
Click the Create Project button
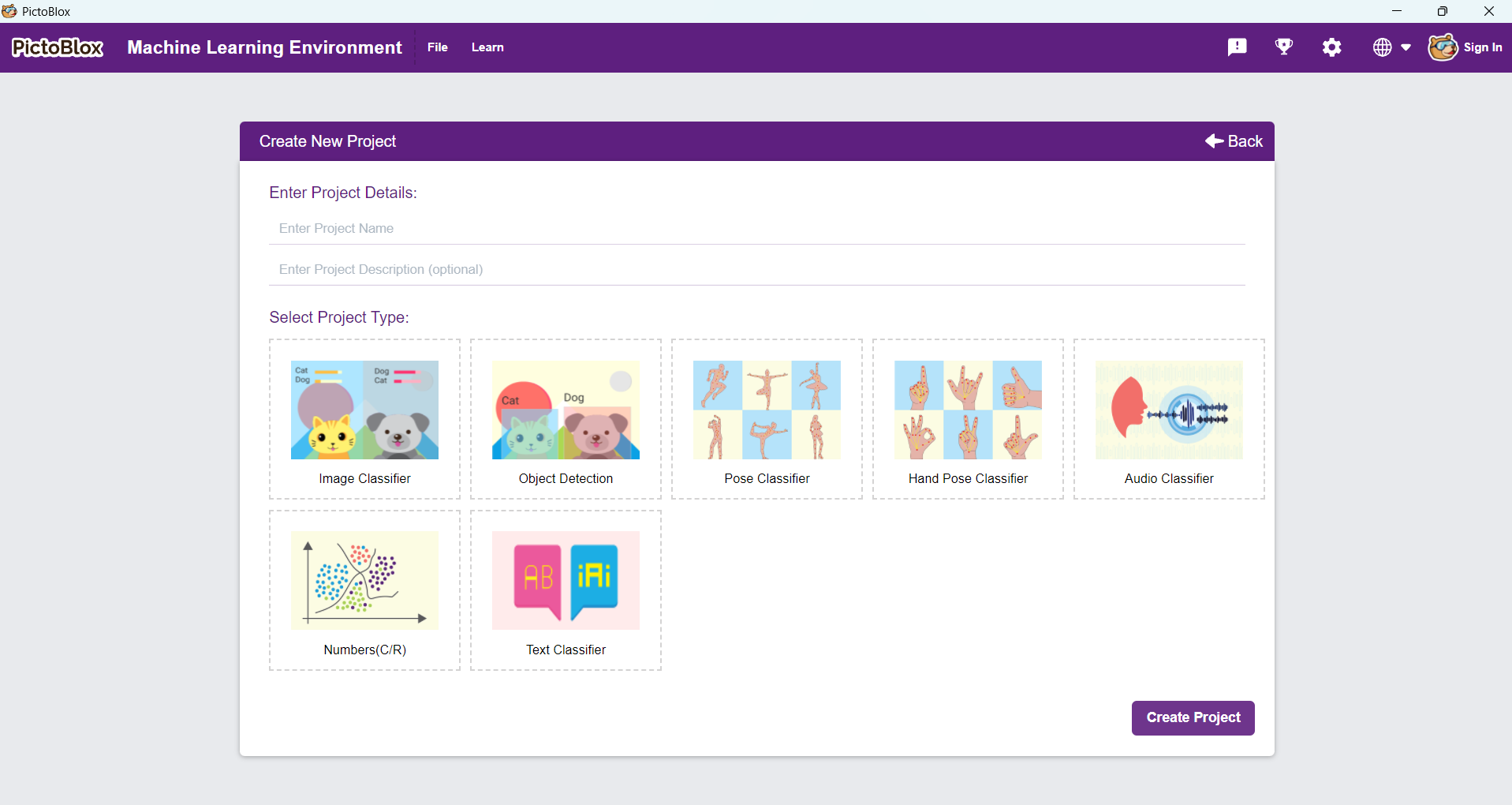coord(1193,718)
